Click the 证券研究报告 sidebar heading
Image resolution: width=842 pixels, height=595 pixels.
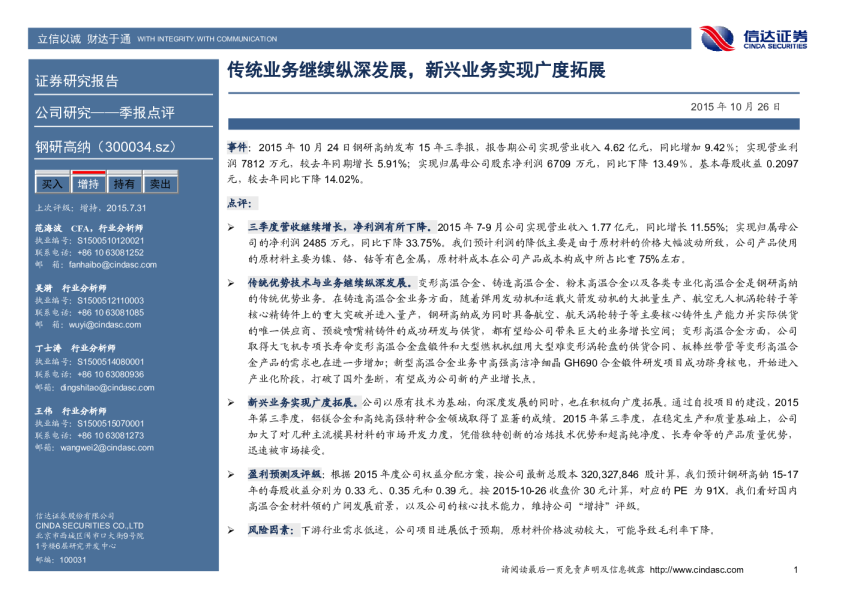click(77, 82)
